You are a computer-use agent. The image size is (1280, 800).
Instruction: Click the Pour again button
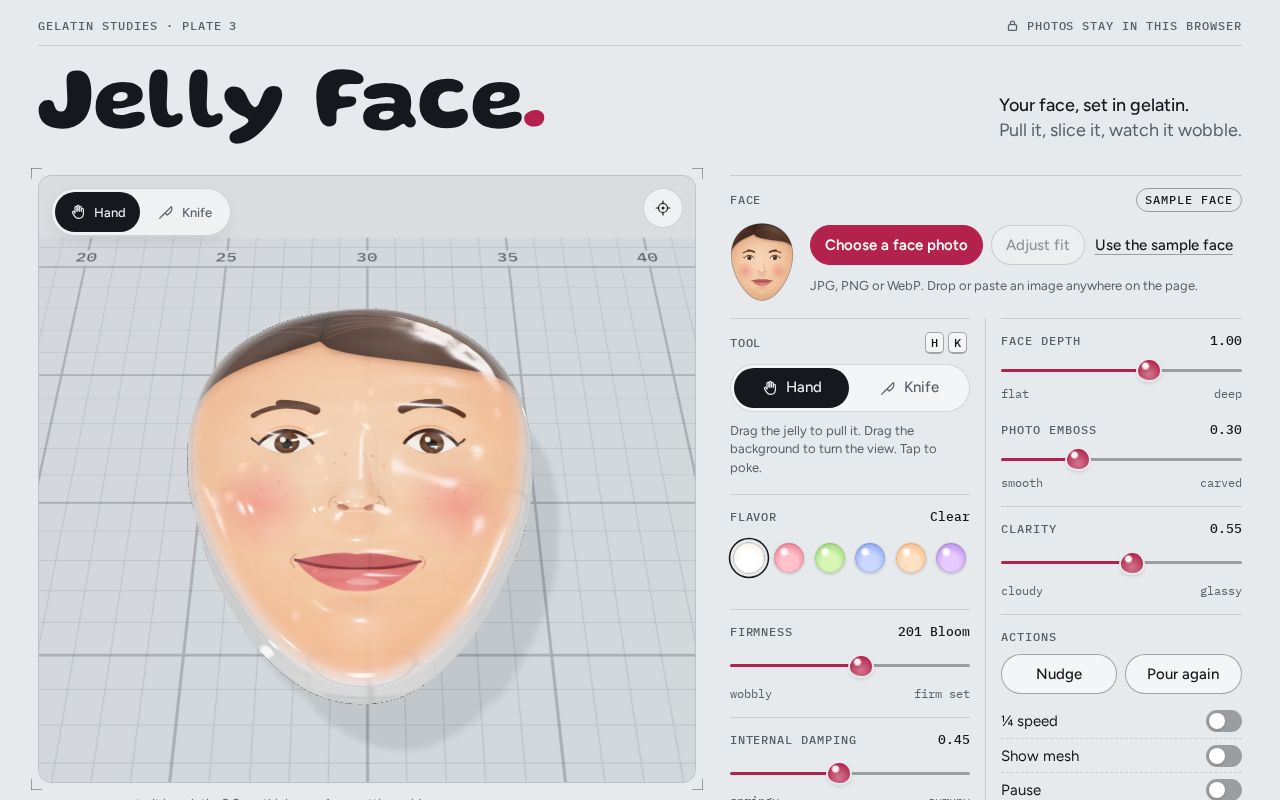pyautogui.click(x=1183, y=674)
